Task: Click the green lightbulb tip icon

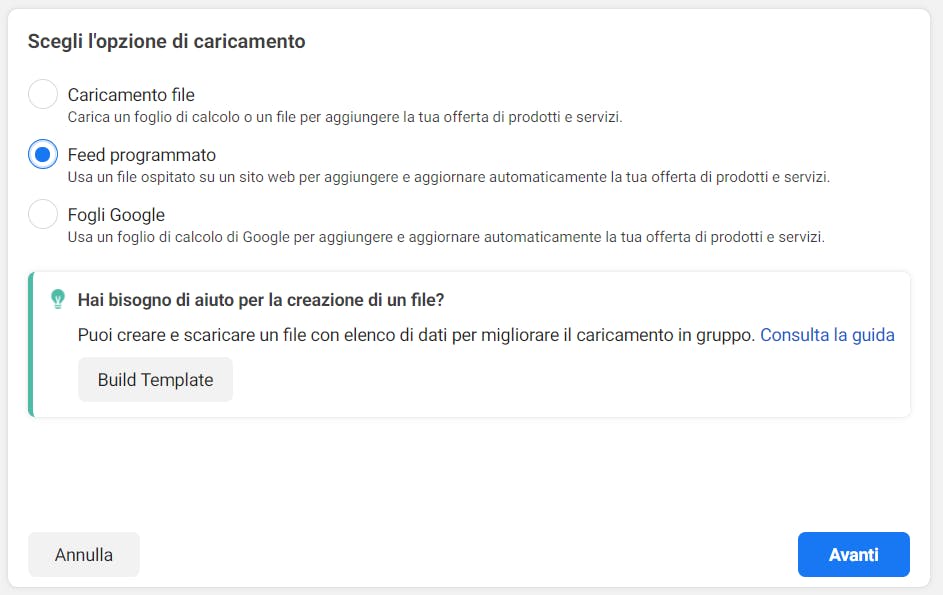Action: [58, 299]
